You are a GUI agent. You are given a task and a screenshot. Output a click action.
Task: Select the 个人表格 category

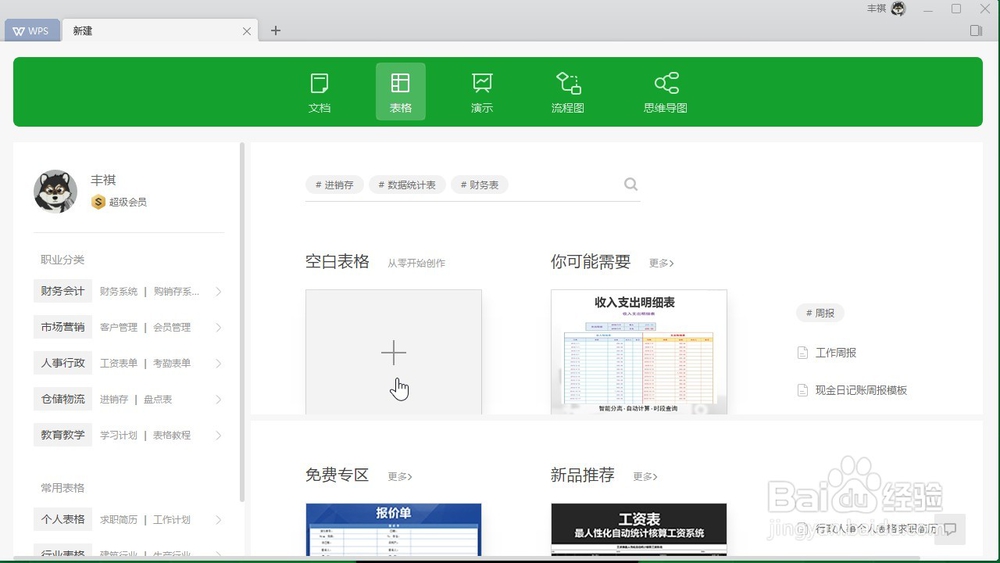click(x=62, y=519)
